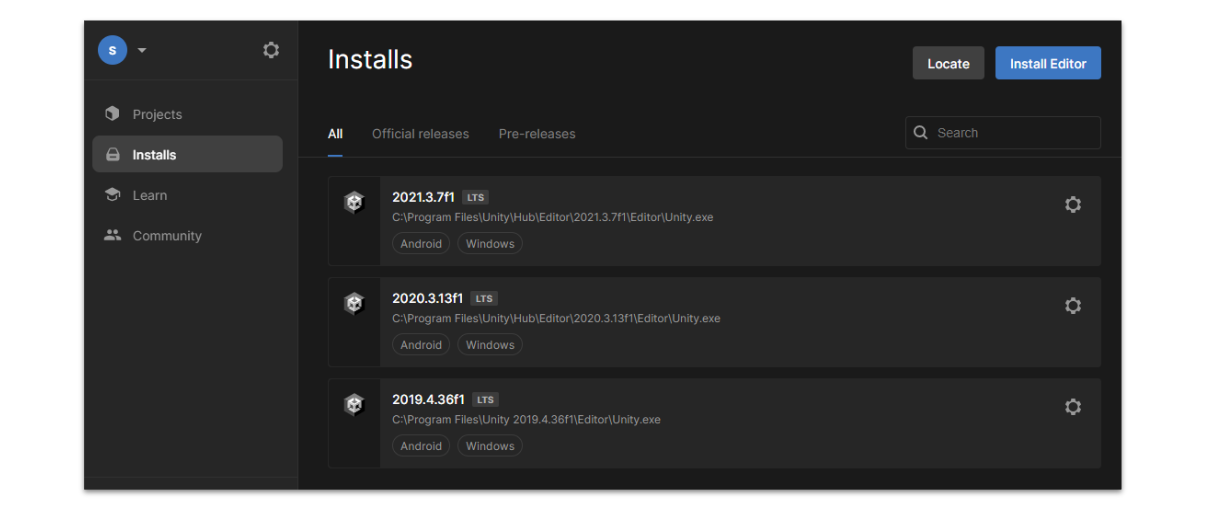
Task: Click Android tag under 2021.3.7f1
Action: [421, 244]
